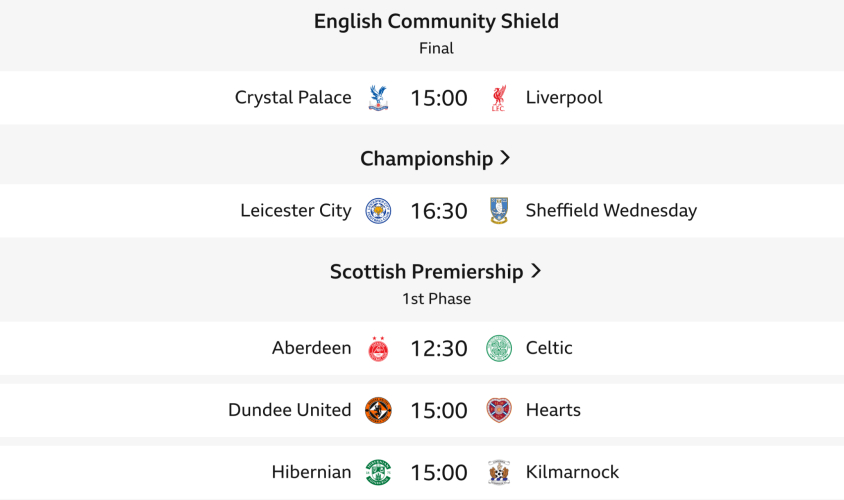The height and width of the screenshot is (500, 844).
Task: Click the Sheffield Wednesday owl crest
Action: tap(499, 211)
